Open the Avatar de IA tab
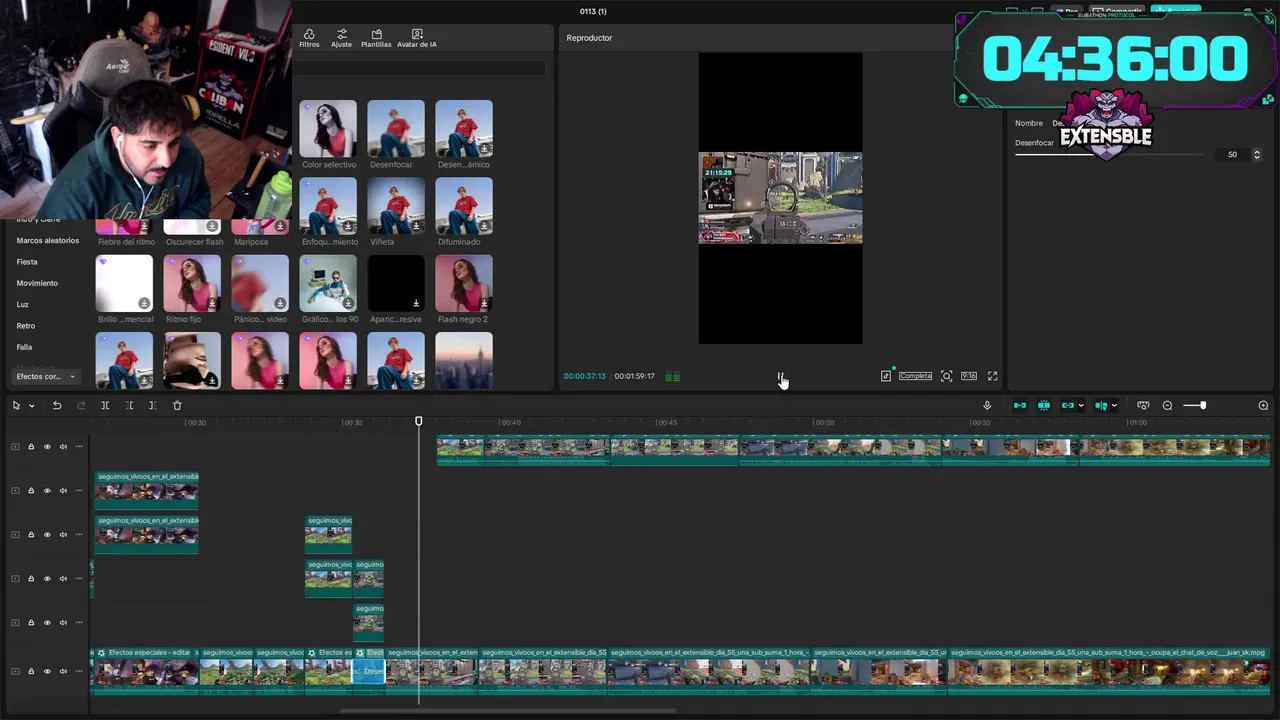The image size is (1280, 720). (x=417, y=38)
